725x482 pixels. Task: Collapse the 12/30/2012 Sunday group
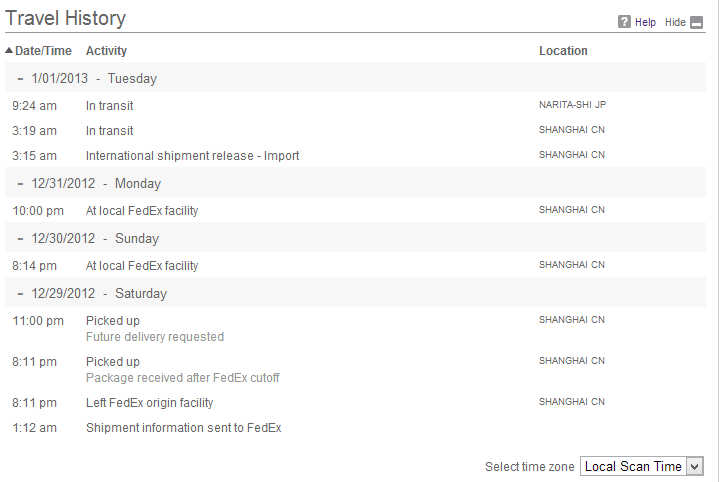tap(20, 239)
